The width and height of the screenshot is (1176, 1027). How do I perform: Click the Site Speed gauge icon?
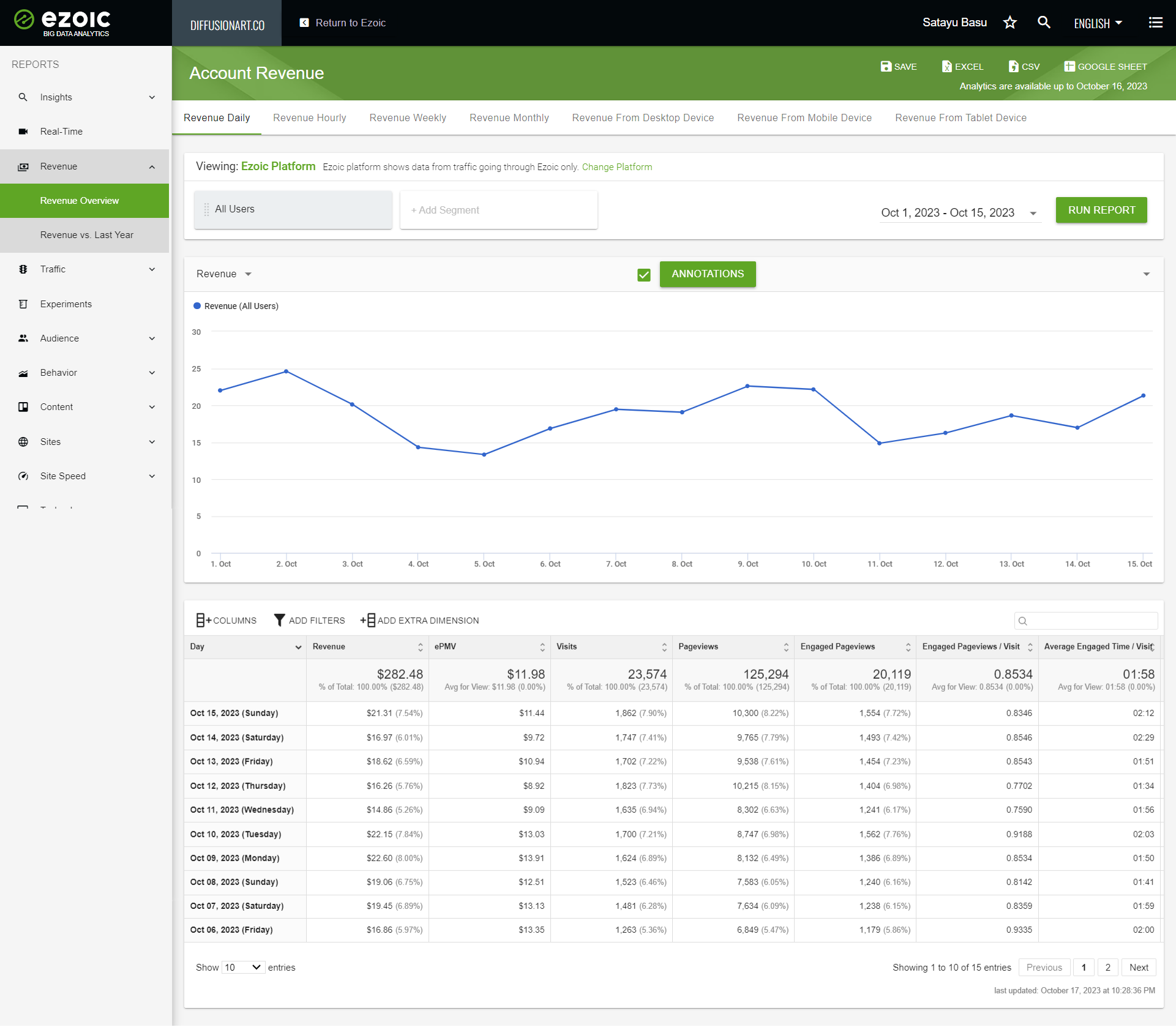click(23, 476)
